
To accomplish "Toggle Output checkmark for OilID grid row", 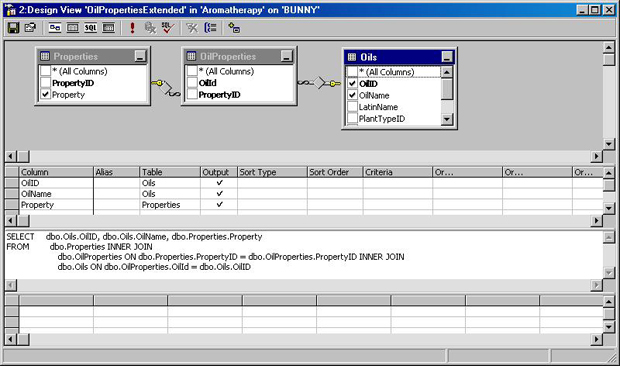I will (x=219, y=183).
